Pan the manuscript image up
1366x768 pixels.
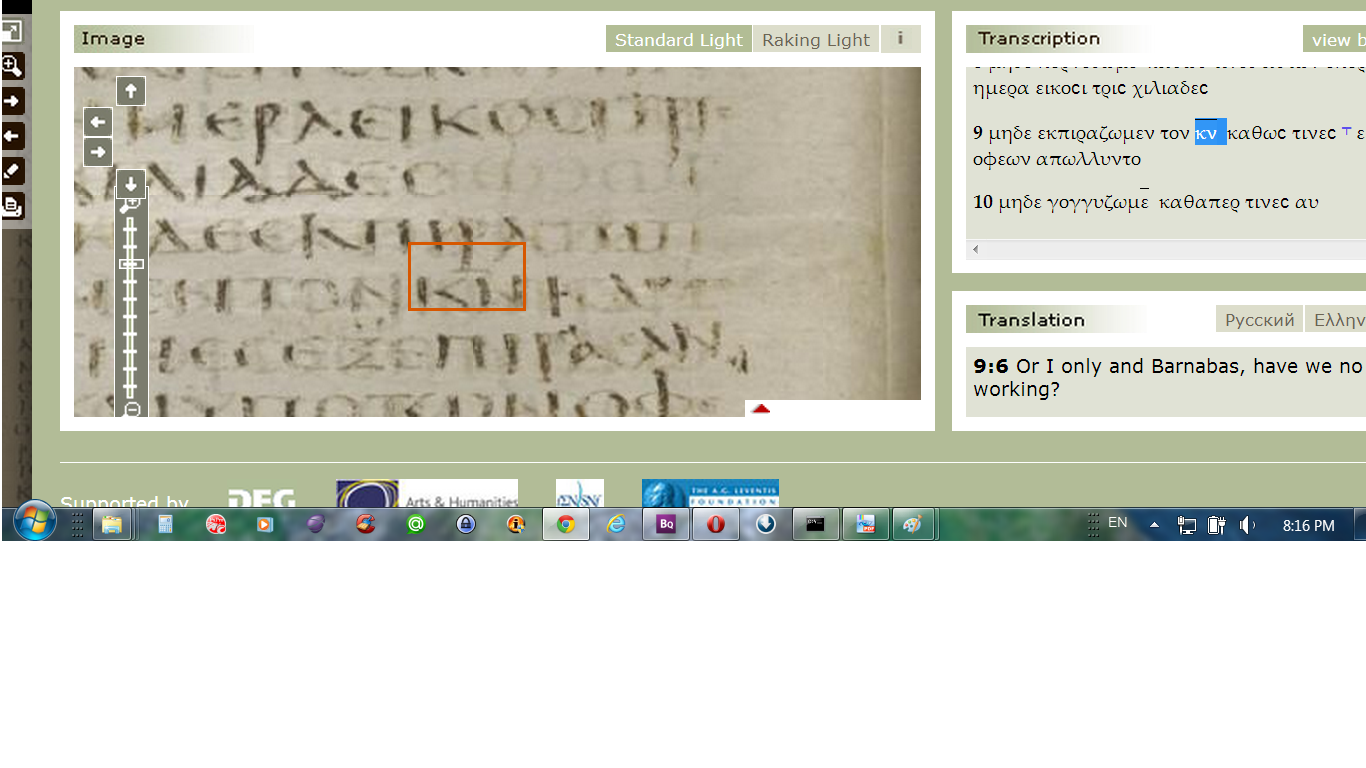[131, 91]
